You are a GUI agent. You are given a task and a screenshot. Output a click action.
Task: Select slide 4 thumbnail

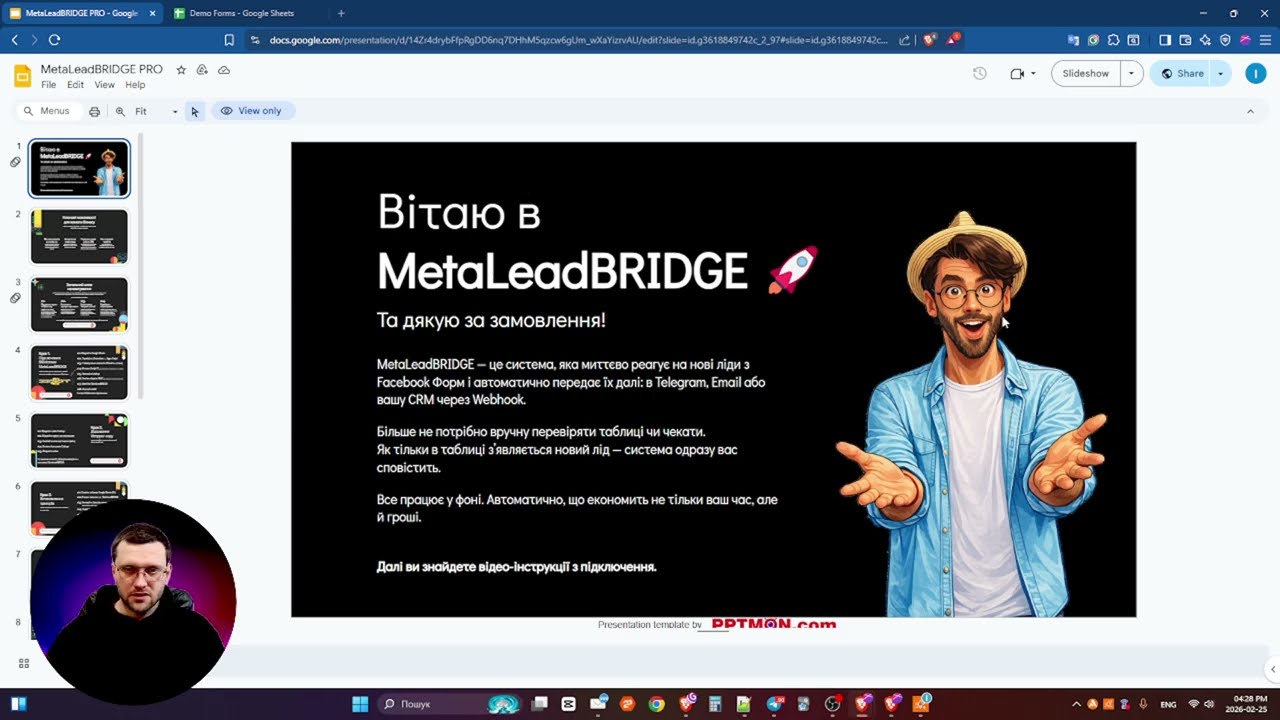pyautogui.click(x=79, y=372)
